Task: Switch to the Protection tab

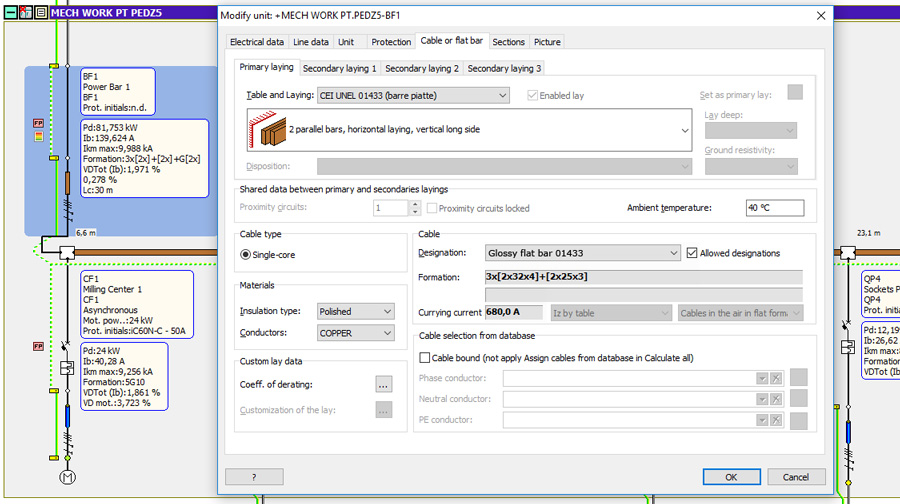Action: point(391,42)
